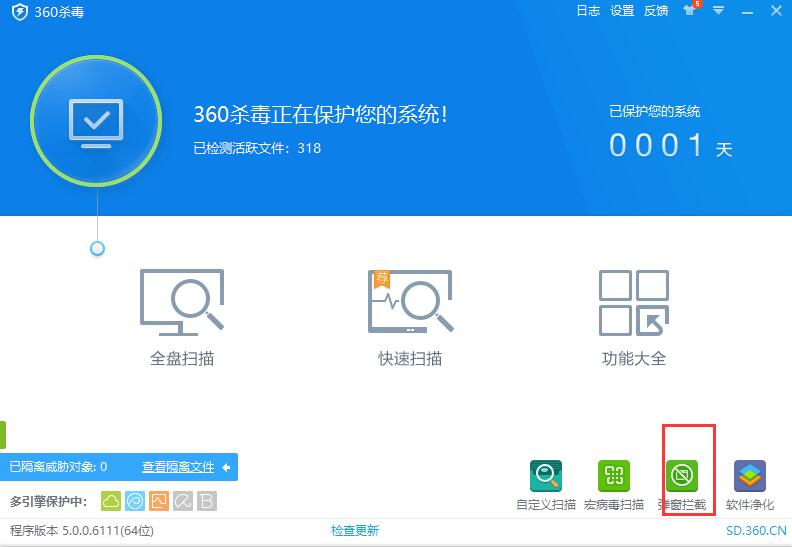This screenshot has width=792, height=547.
Task: Open the main menu dropdown triangle
Action: pyautogui.click(x=718, y=10)
